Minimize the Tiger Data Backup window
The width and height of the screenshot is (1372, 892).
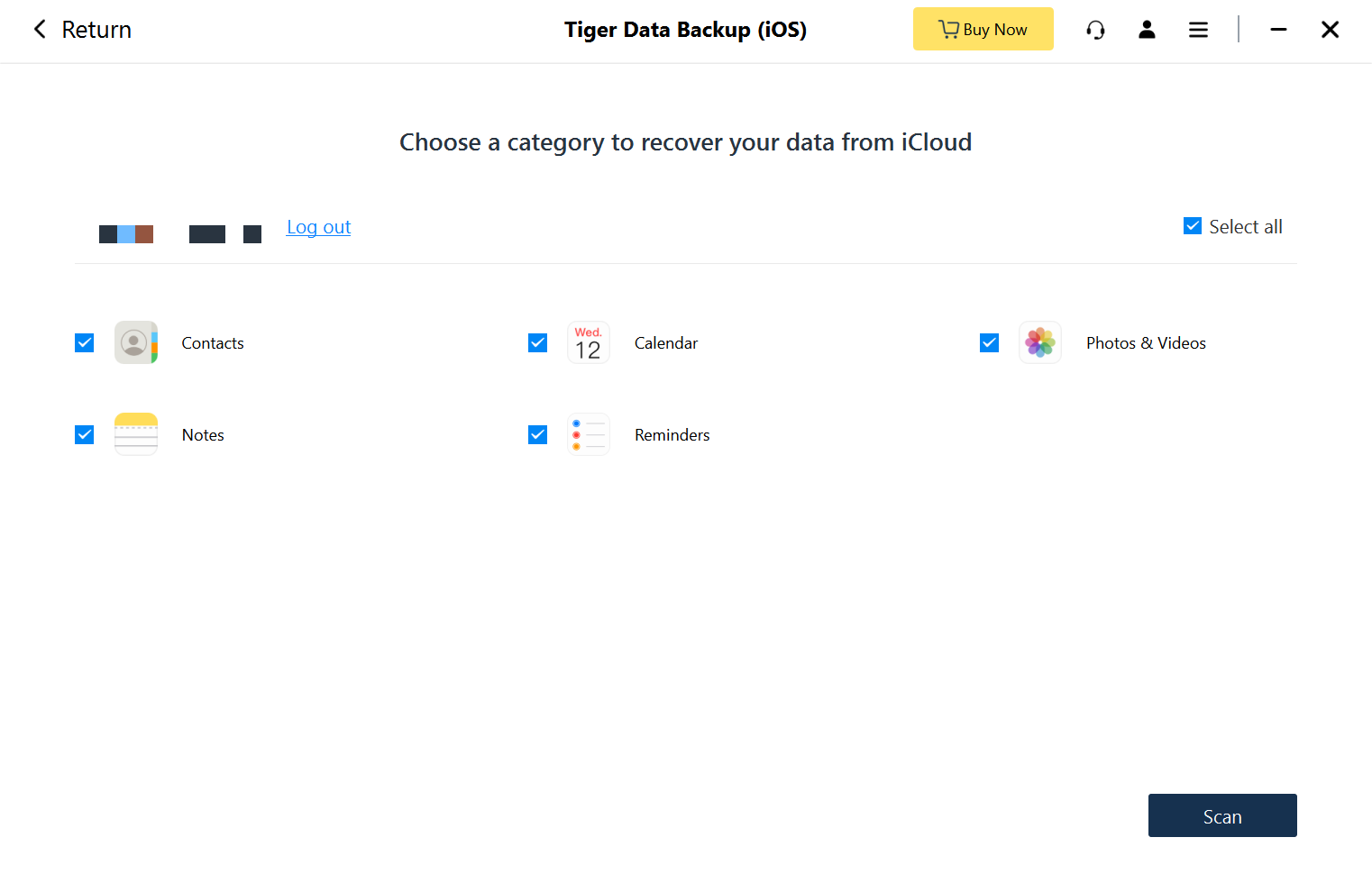click(1278, 30)
